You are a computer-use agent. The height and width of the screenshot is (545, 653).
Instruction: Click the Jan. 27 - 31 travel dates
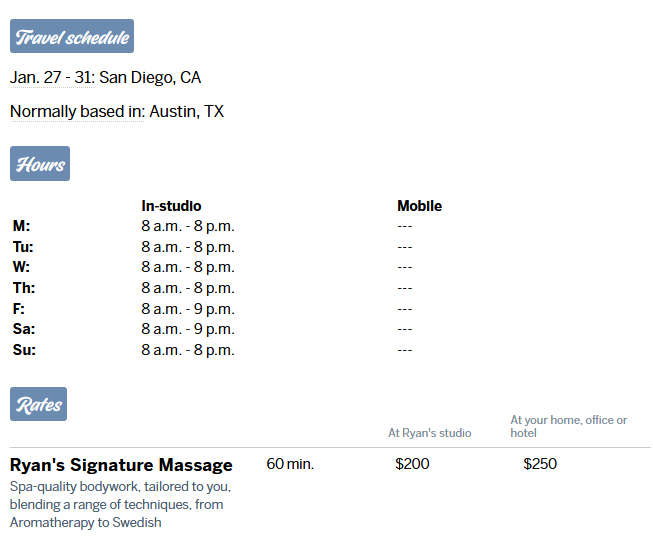[51, 77]
